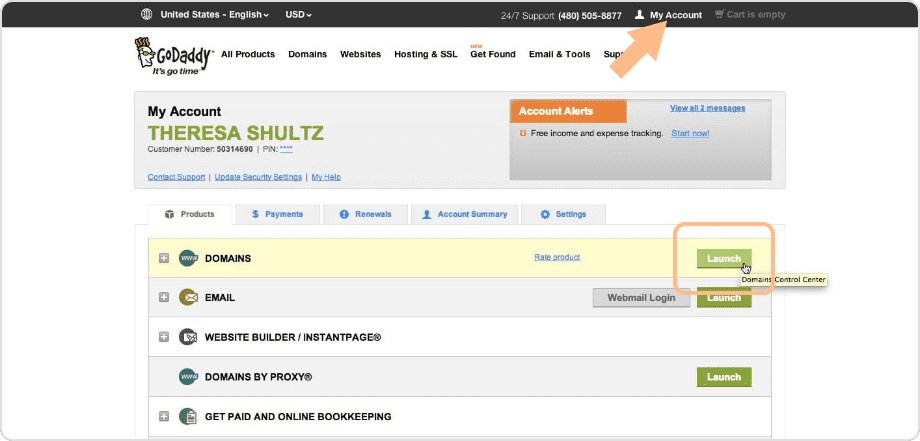Viewport: 920px width, 441px height.
Task: Expand the Get Paid and Online Bookkeeping row
Action: [x=164, y=417]
